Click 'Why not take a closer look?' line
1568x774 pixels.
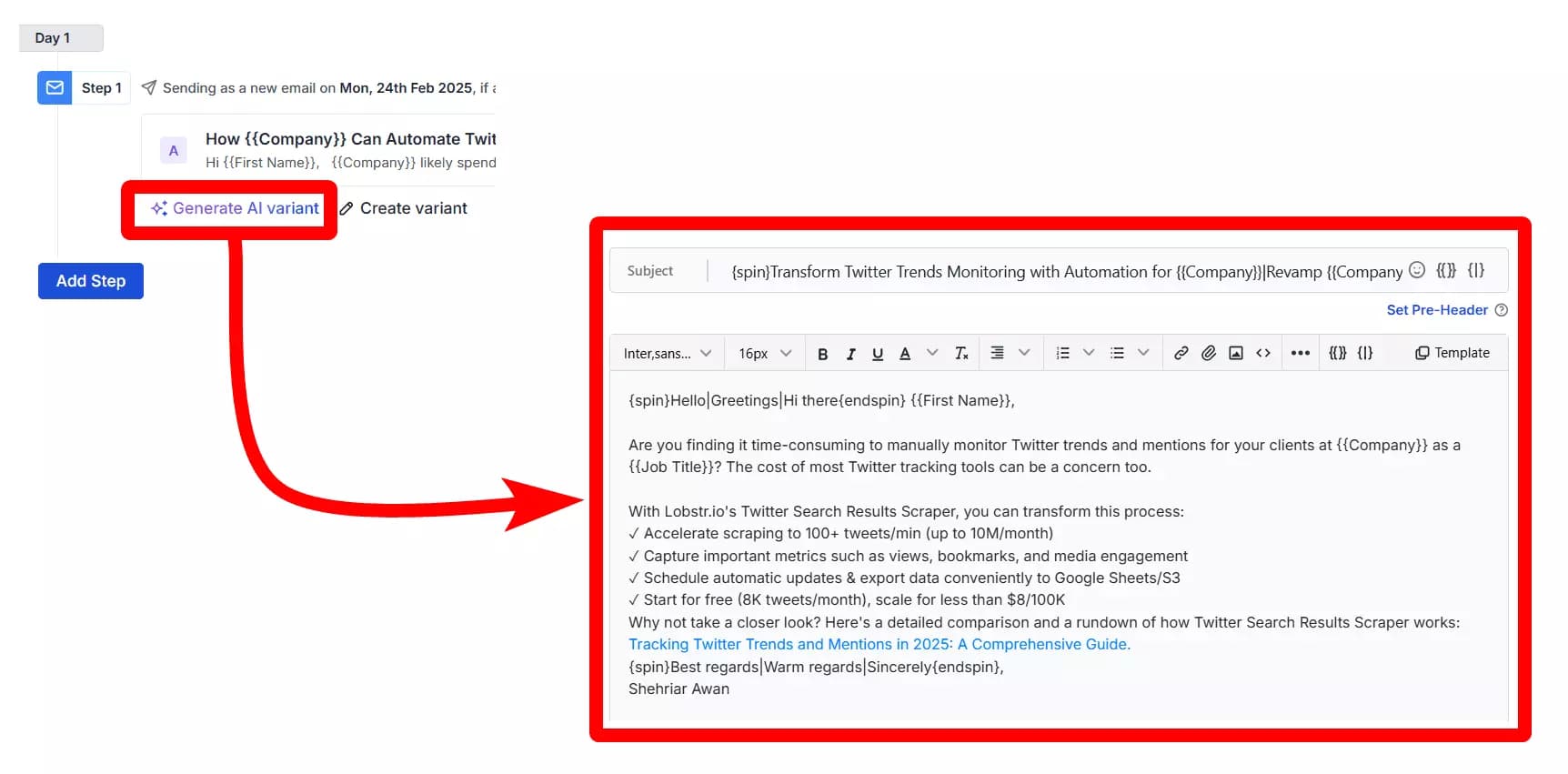pyautogui.click(x=1044, y=622)
